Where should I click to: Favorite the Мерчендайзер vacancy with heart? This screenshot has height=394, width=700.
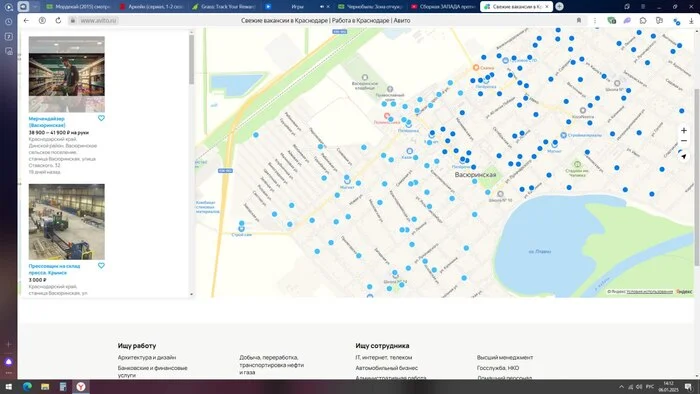101,118
